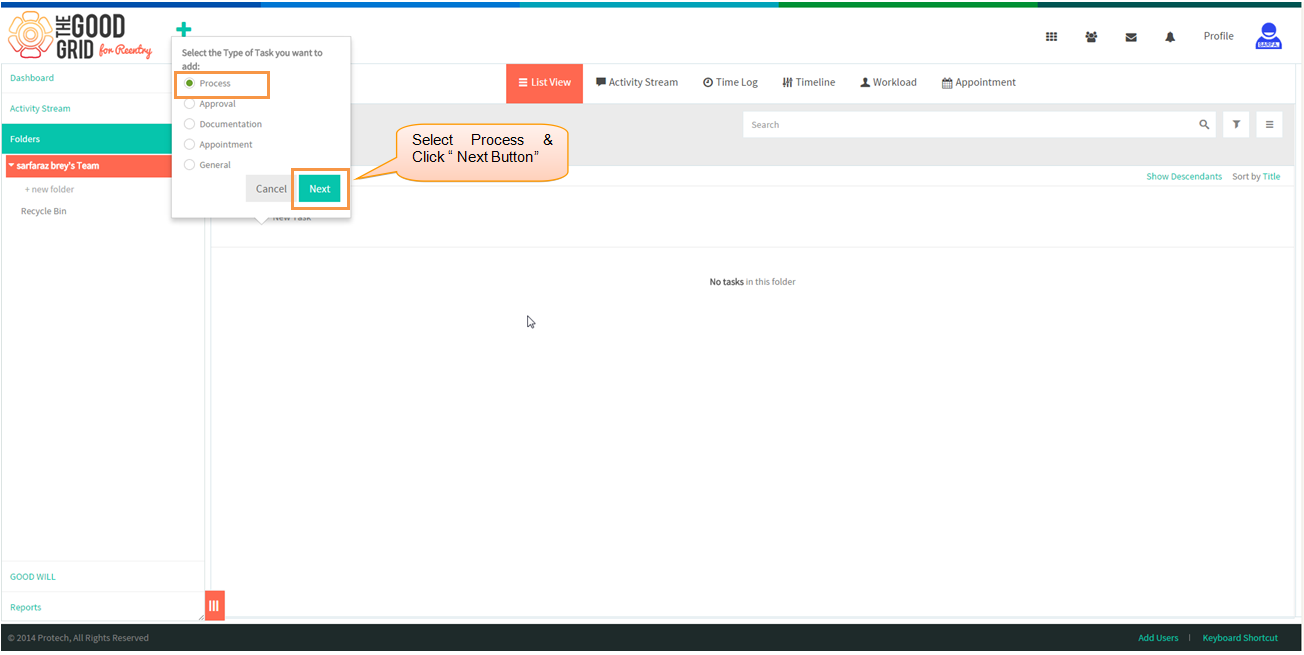The height and width of the screenshot is (655, 1304).
Task: Switch to Activity Stream tab
Action: [x=637, y=83]
